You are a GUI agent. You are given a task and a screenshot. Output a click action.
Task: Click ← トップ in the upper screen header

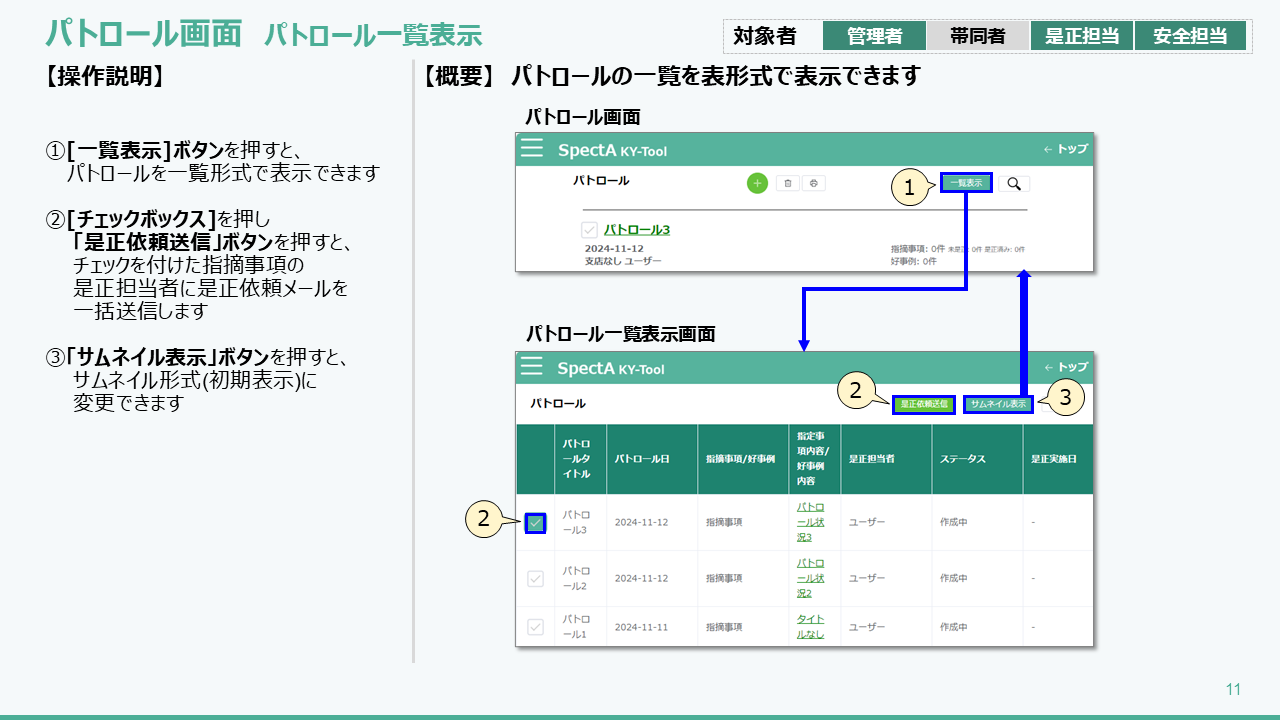point(1065,149)
